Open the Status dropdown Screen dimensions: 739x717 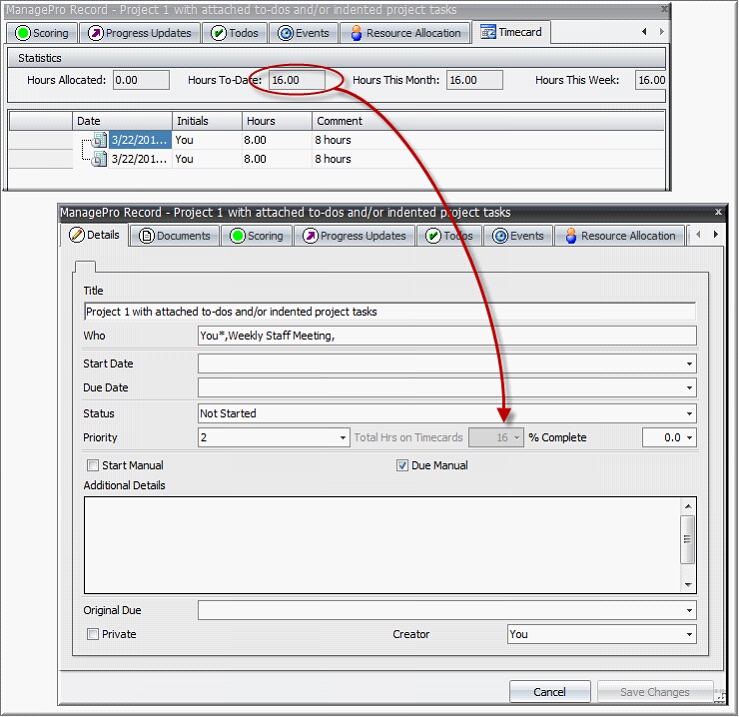pos(689,414)
